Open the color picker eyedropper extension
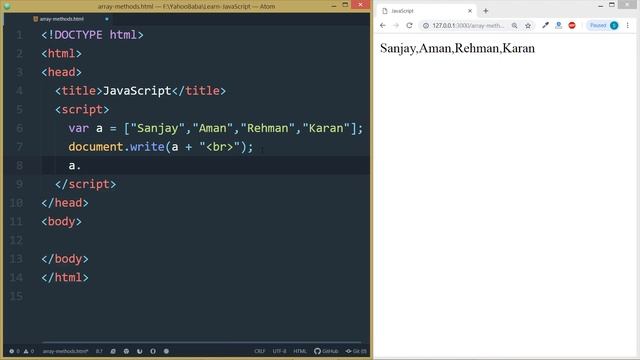The image size is (640, 360). coord(545,25)
